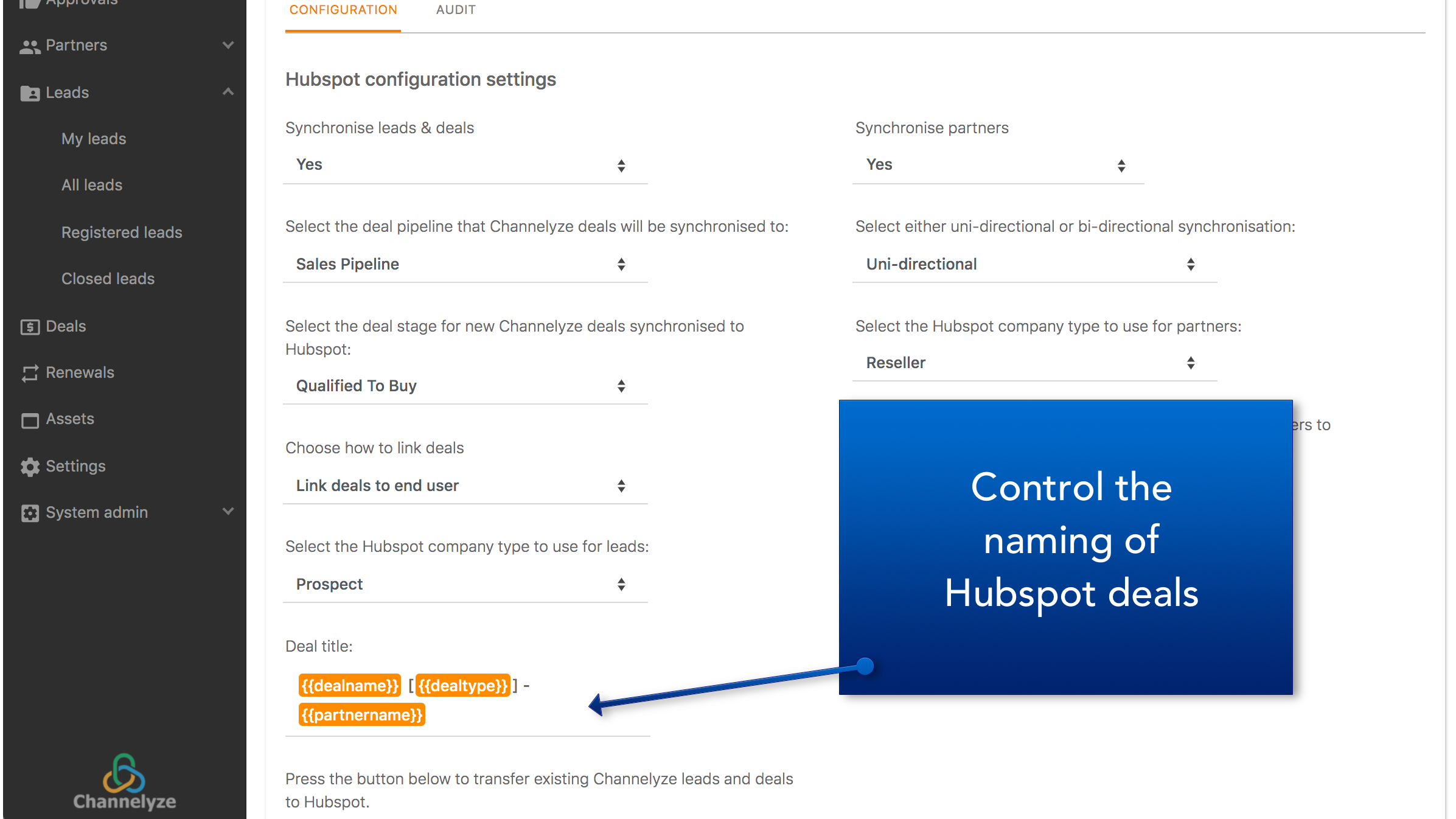Click the Partners people icon
This screenshot has height=819, width=1456.
[x=30, y=46]
